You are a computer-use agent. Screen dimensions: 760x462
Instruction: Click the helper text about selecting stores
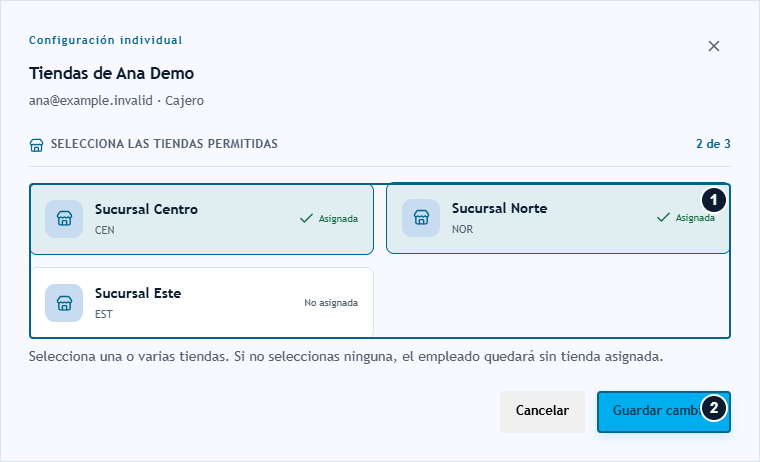[346, 357]
